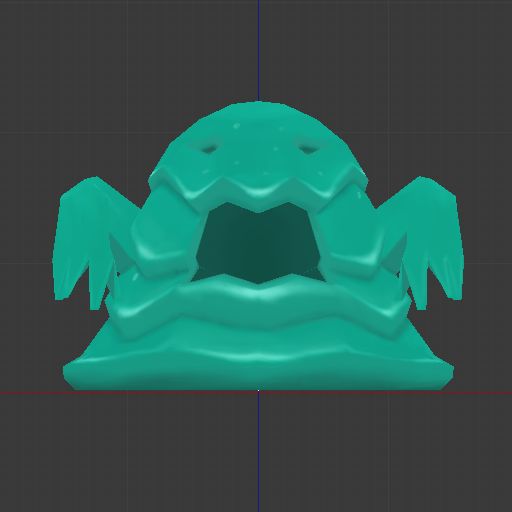Select the left eye hole on model
The width and height of the screenshot is (512, 512).
click(209, 148)
